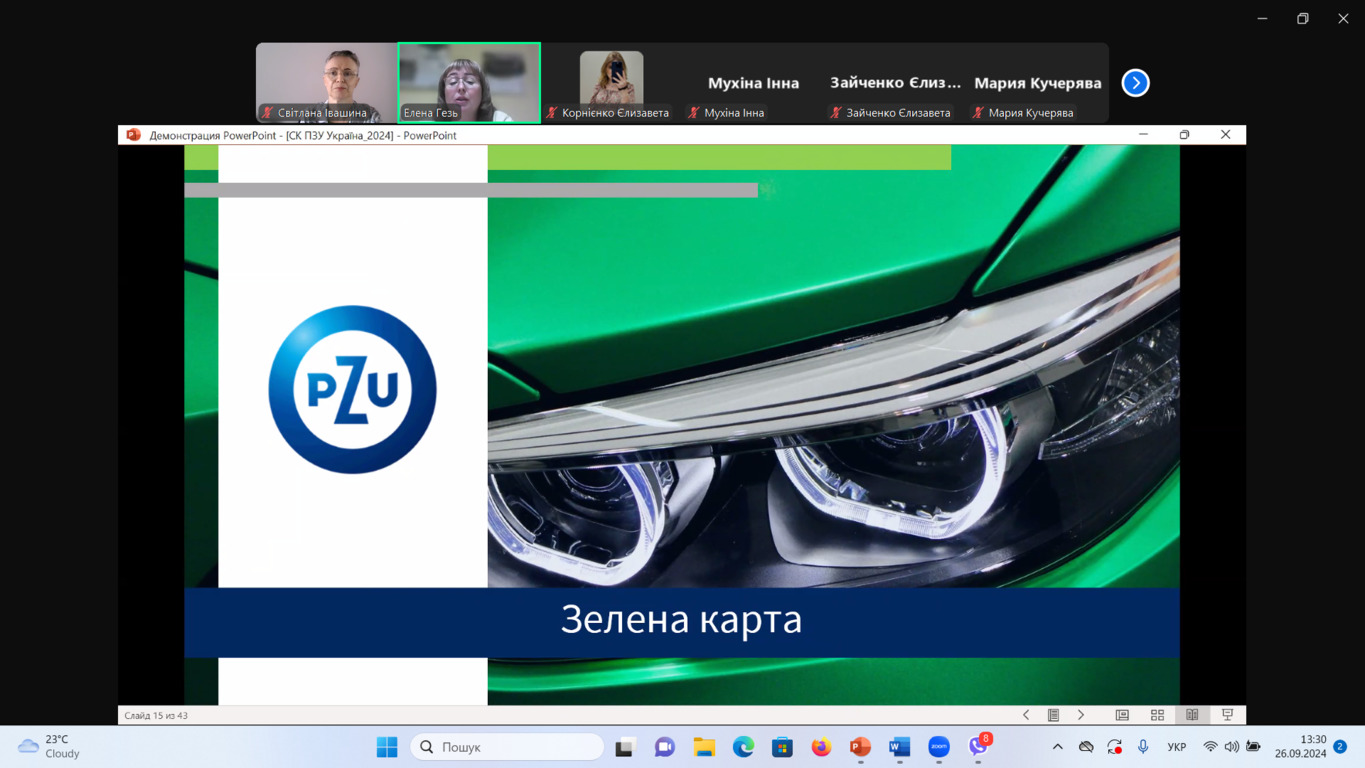Select Reading view icon in status bar

pyautogui.click(x=1192, y=715)
